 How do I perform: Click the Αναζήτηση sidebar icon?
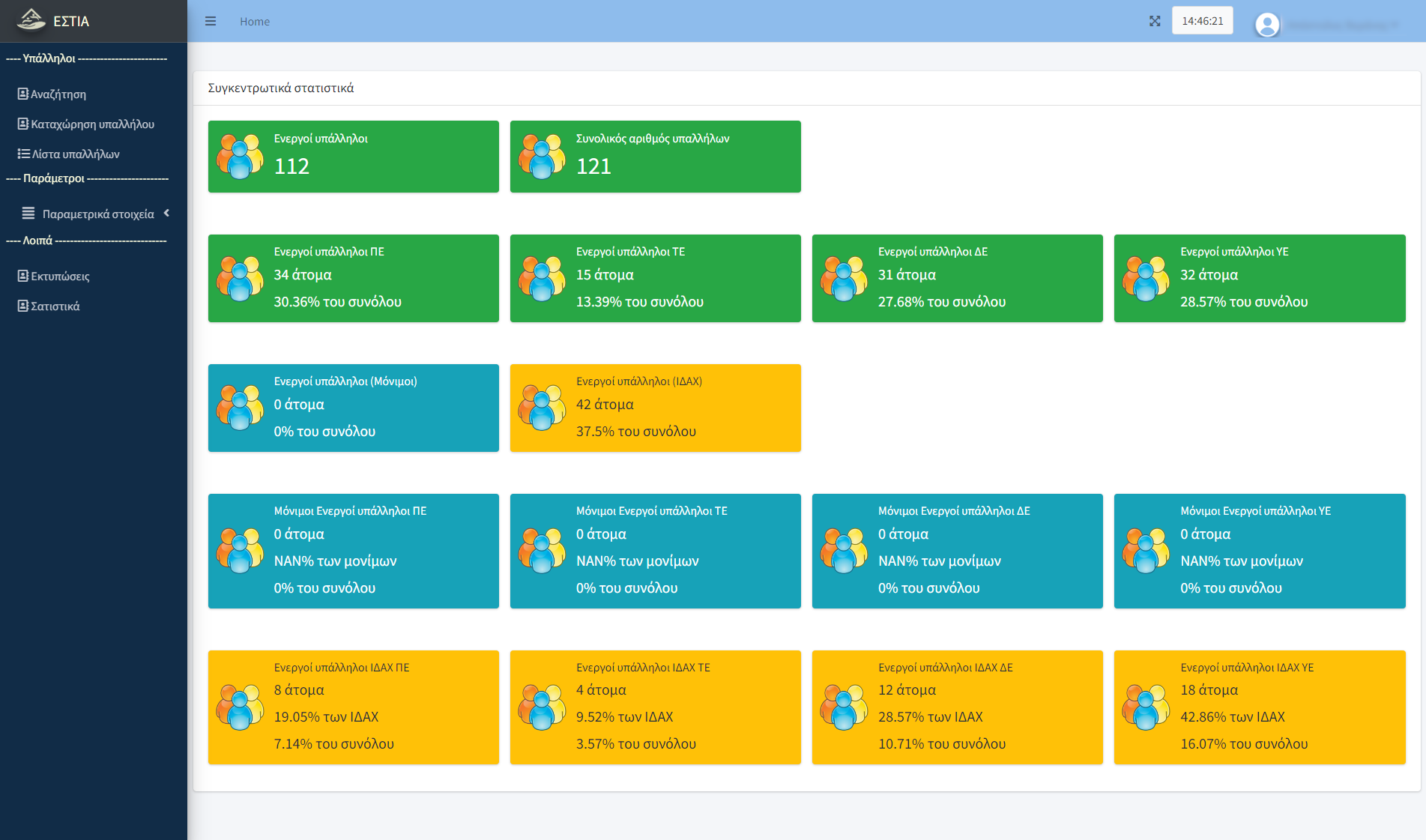pos(23,94)
